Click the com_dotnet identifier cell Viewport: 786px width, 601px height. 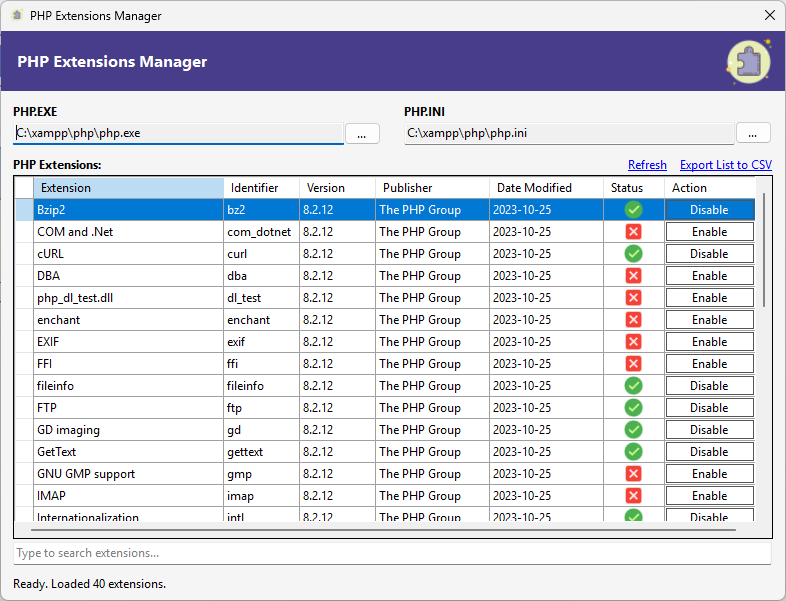(261, 232)
